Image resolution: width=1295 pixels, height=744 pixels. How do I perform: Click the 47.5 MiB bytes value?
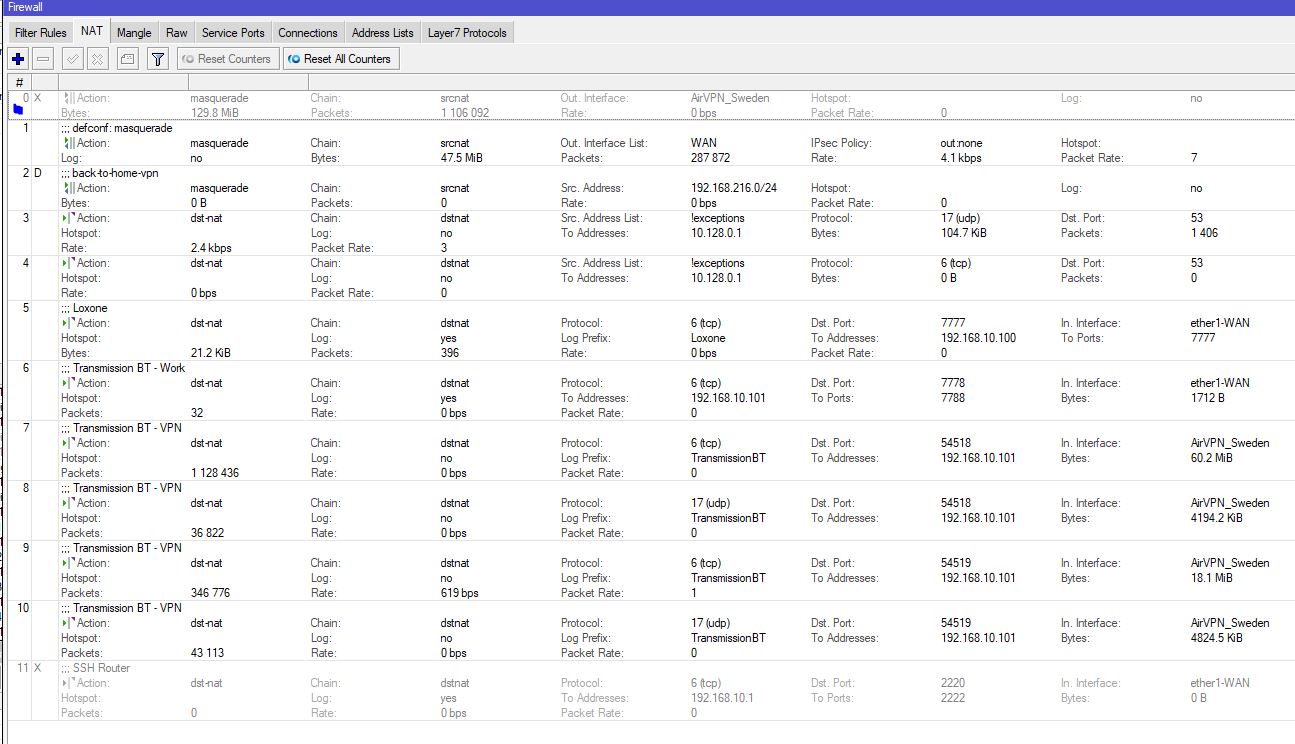tap(462, 158)
